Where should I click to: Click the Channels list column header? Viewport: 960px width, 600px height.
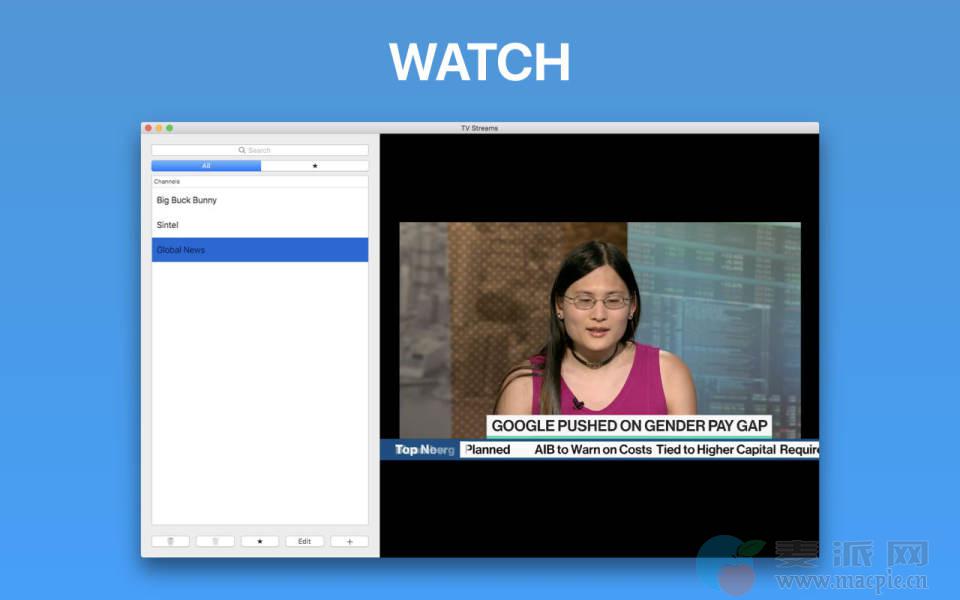tap(260, 181)
